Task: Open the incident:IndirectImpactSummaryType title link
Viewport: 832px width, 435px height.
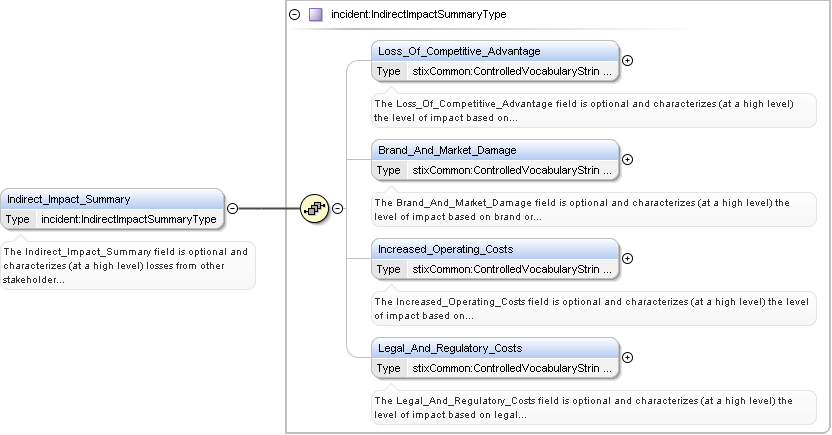Action: 418,15
